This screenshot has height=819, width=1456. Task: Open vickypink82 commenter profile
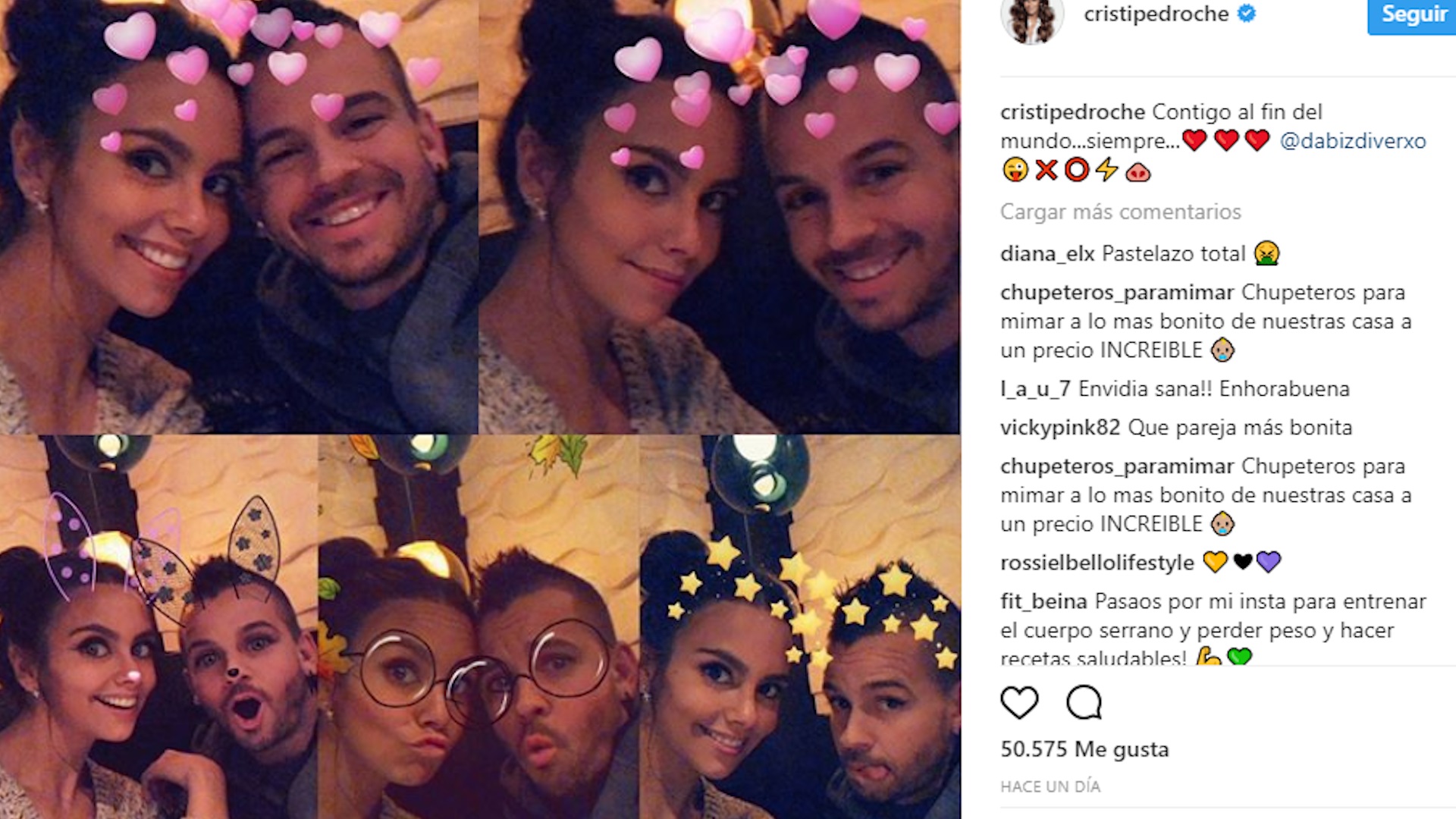1060,428
